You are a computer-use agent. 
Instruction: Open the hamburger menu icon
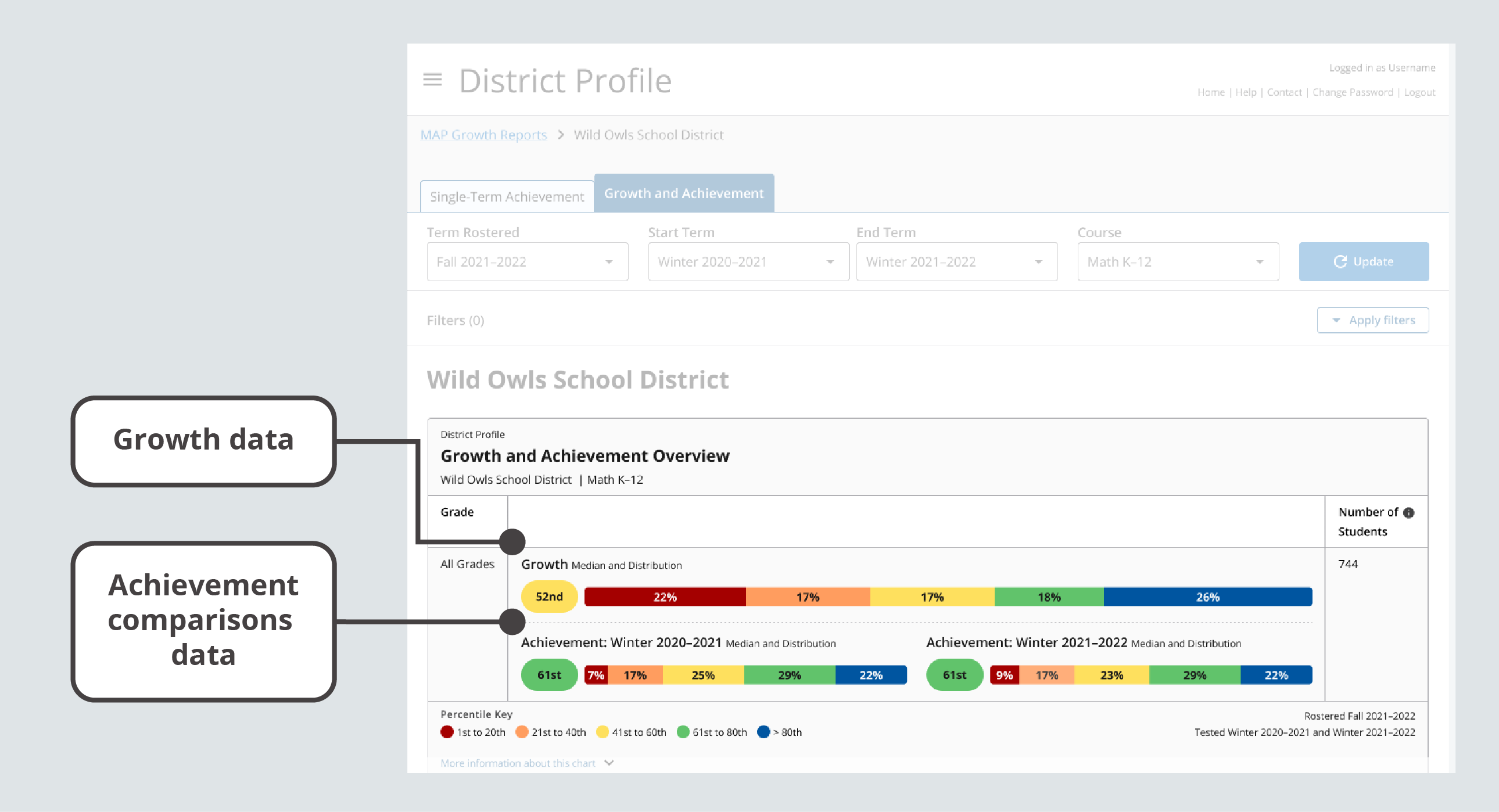click(x=432, y=79)
